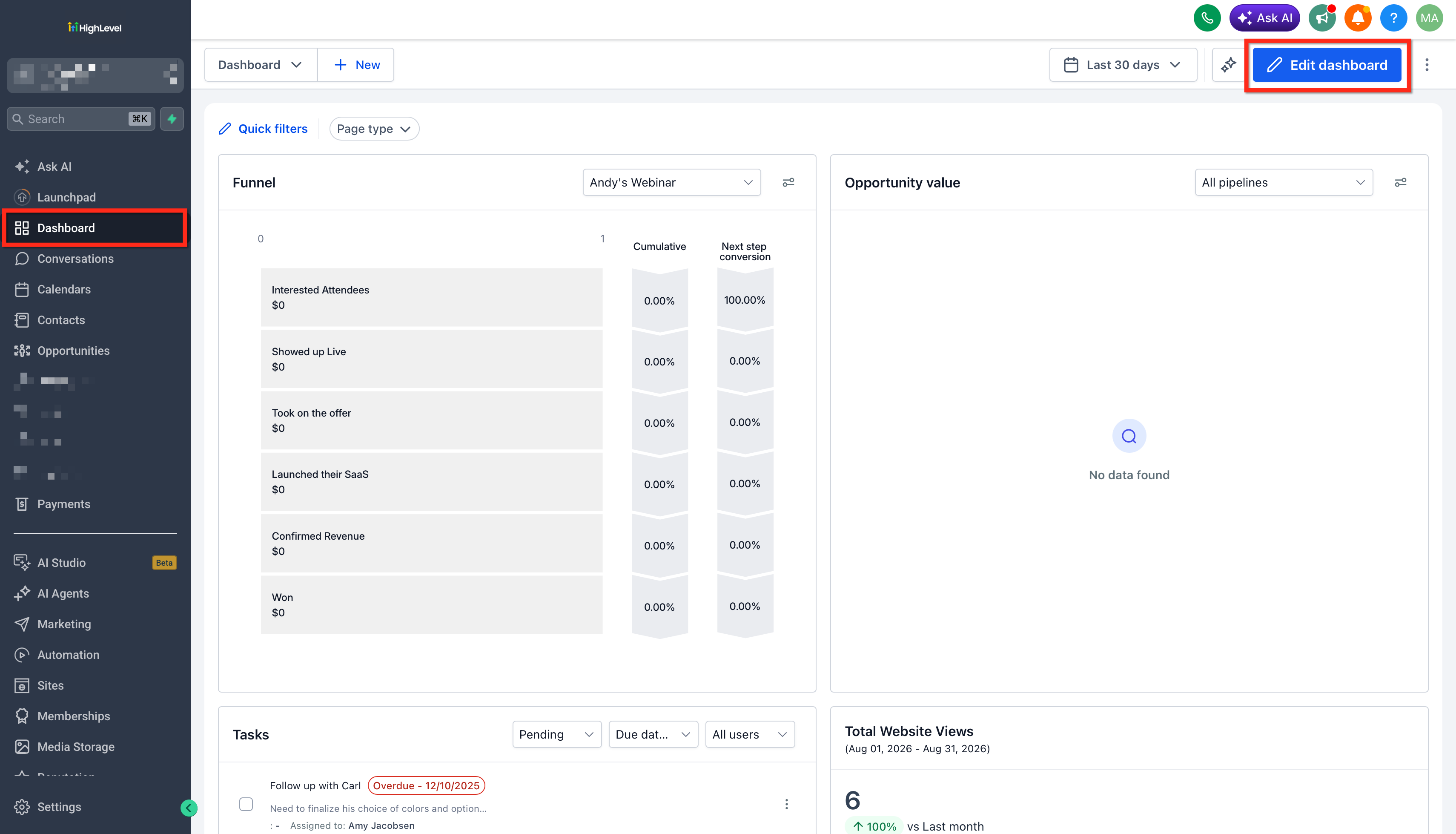Click the magnifier icon in No data found
Image resolution: width=1456 pixels, height=834 pixels.
coord(1129,437)
